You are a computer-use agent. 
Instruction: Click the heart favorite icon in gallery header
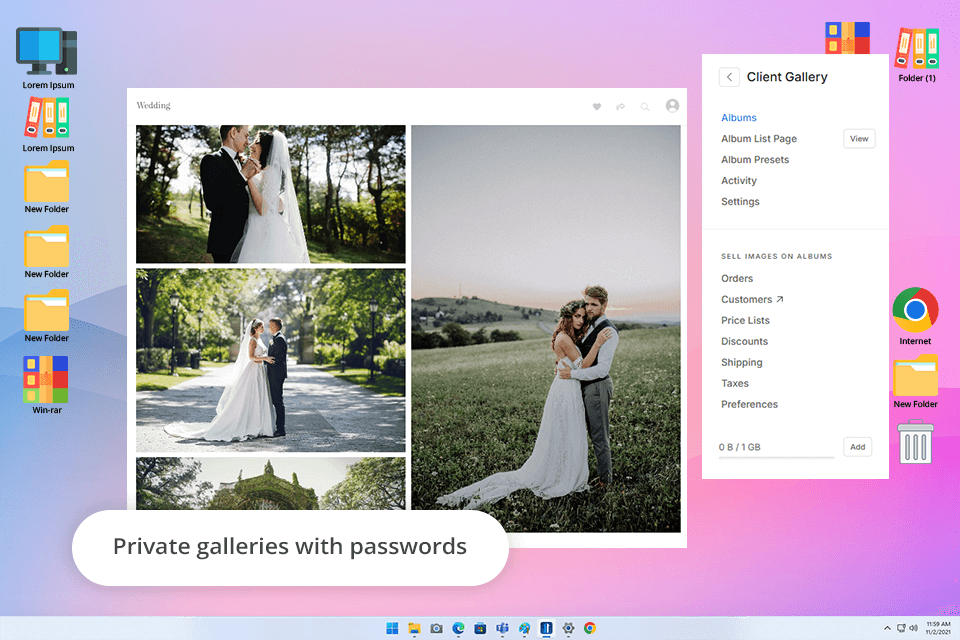point(596,107)
